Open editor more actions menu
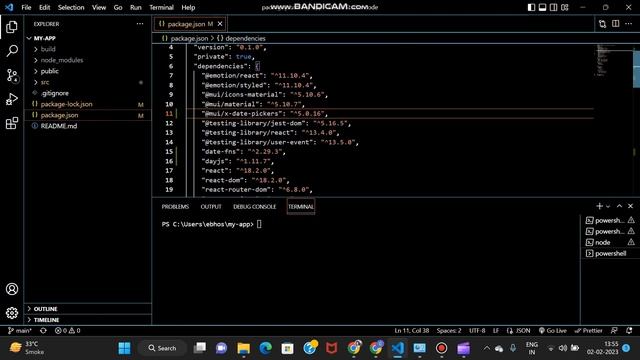Screen dimensions: 640x360 (629, 24)
